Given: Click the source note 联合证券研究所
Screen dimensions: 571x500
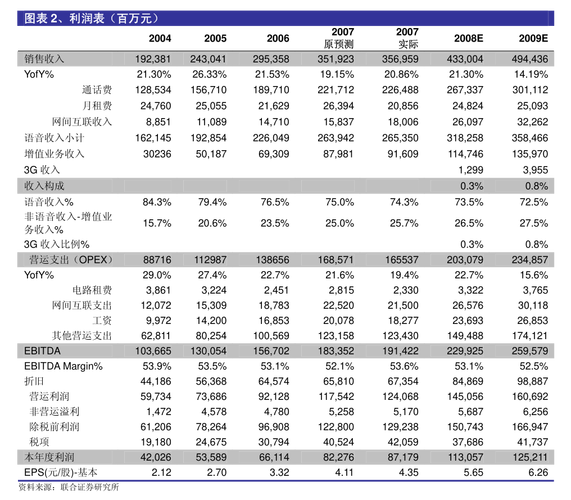Looking at the screenshot, I should click(90, 487).
